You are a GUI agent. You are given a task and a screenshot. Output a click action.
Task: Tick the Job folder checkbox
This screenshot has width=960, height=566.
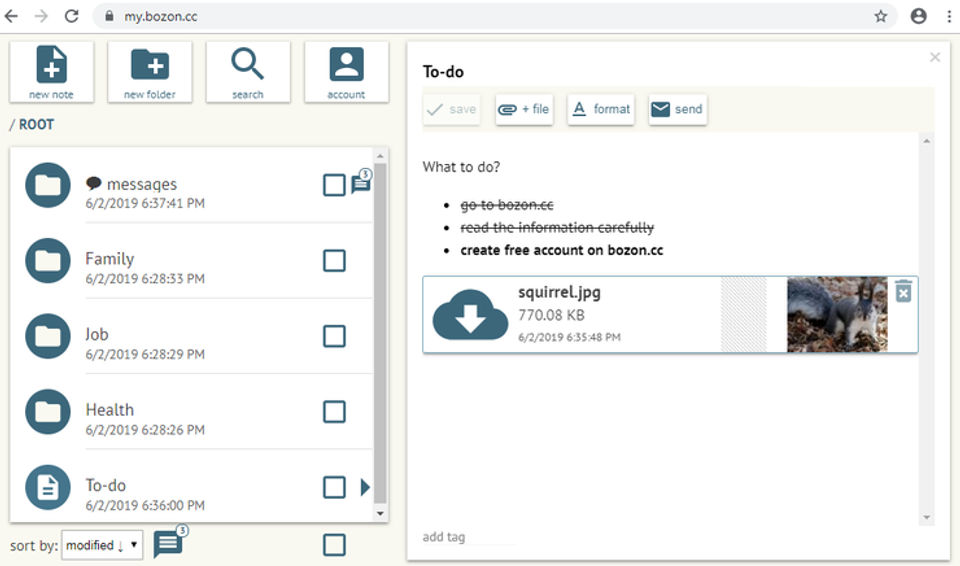(334, 336)
